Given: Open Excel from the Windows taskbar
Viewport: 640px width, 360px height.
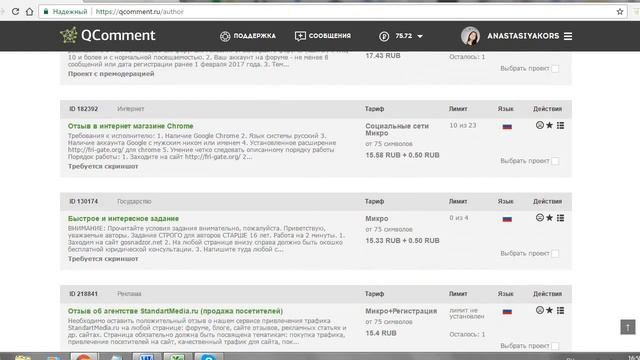Looking at the screenshot, I should (177, 357).
